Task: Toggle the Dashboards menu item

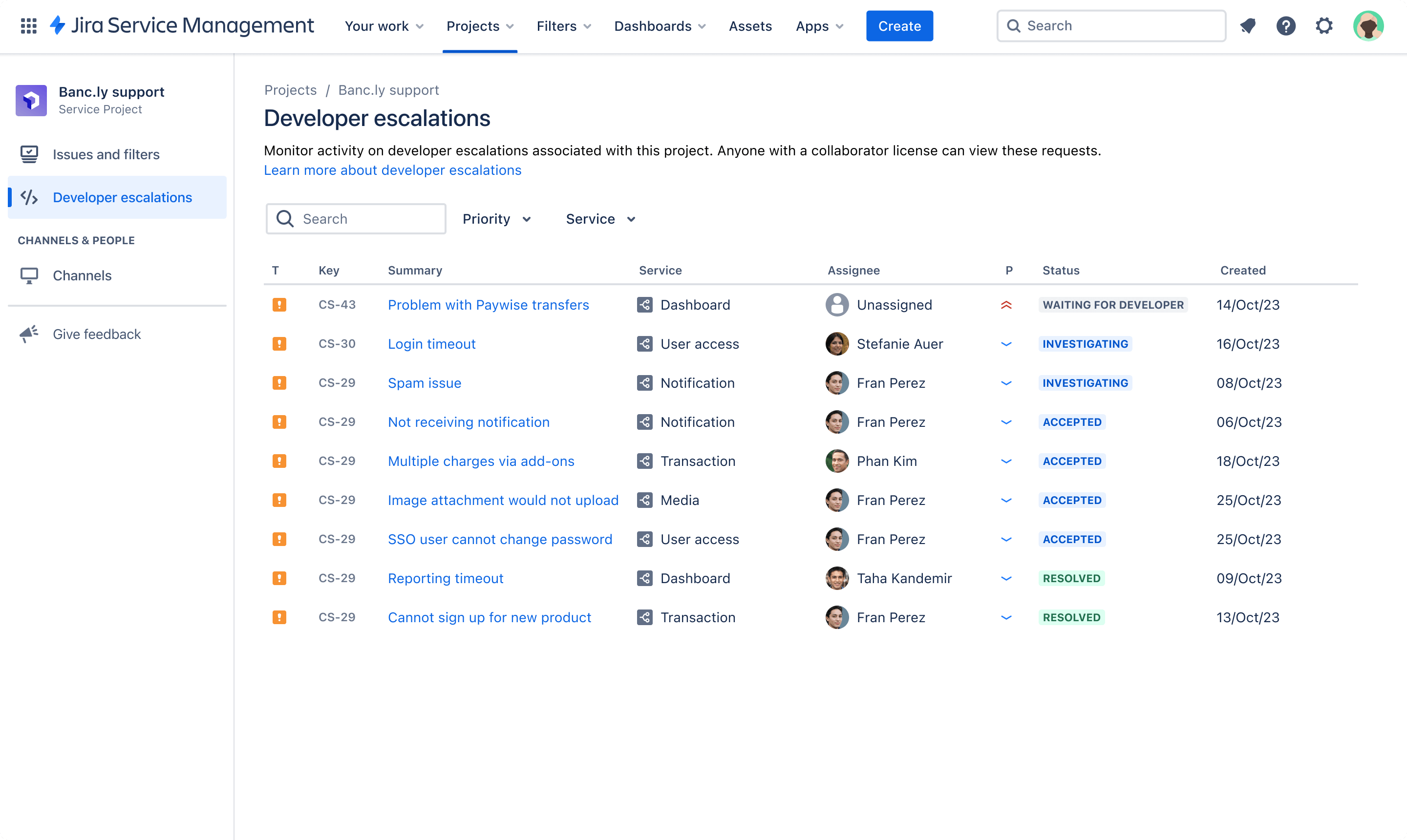Action: (661, 26)
